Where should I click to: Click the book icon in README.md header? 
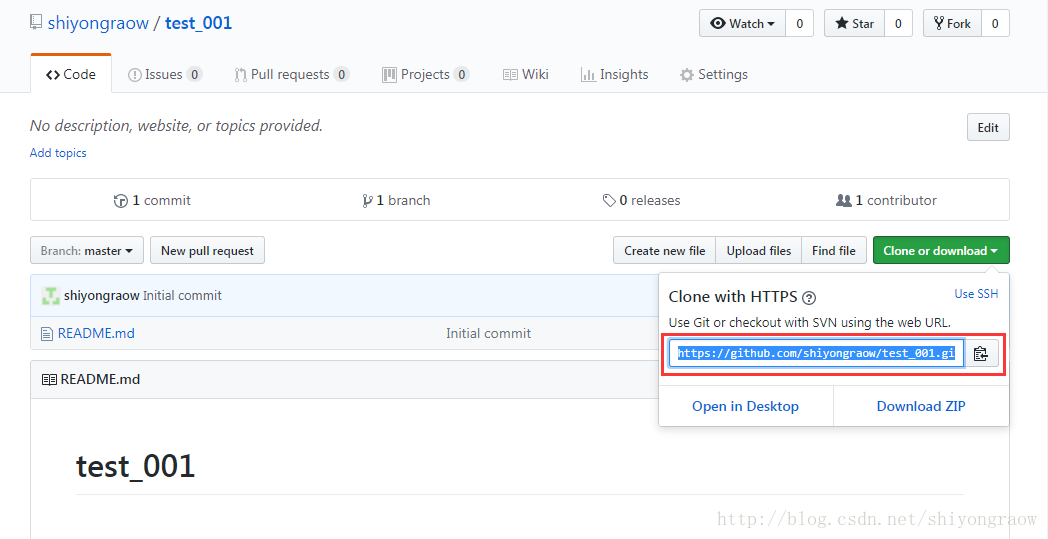click(x=49, y=380)
